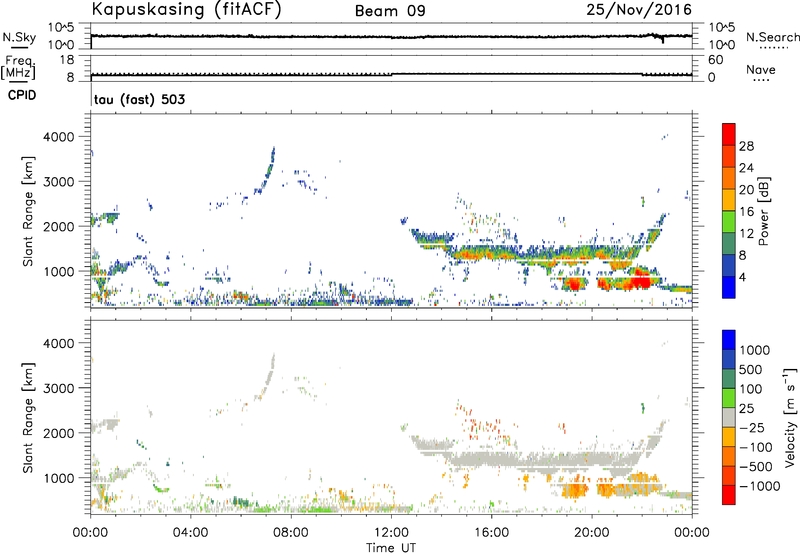Click power colorbar tick value '28'

click(x=746, y=146)
